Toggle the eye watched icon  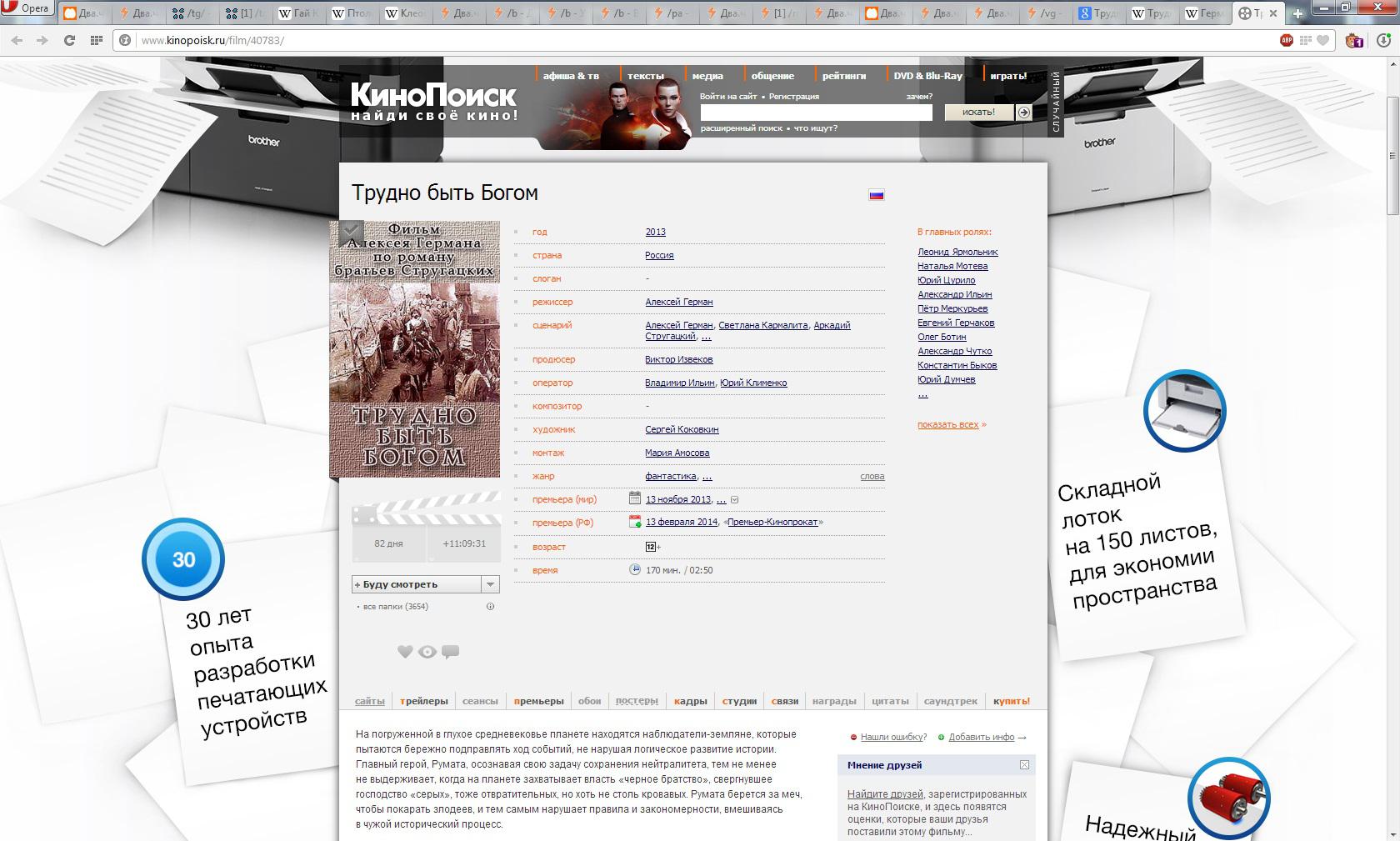pyautogui.click(x=427, y=652)
